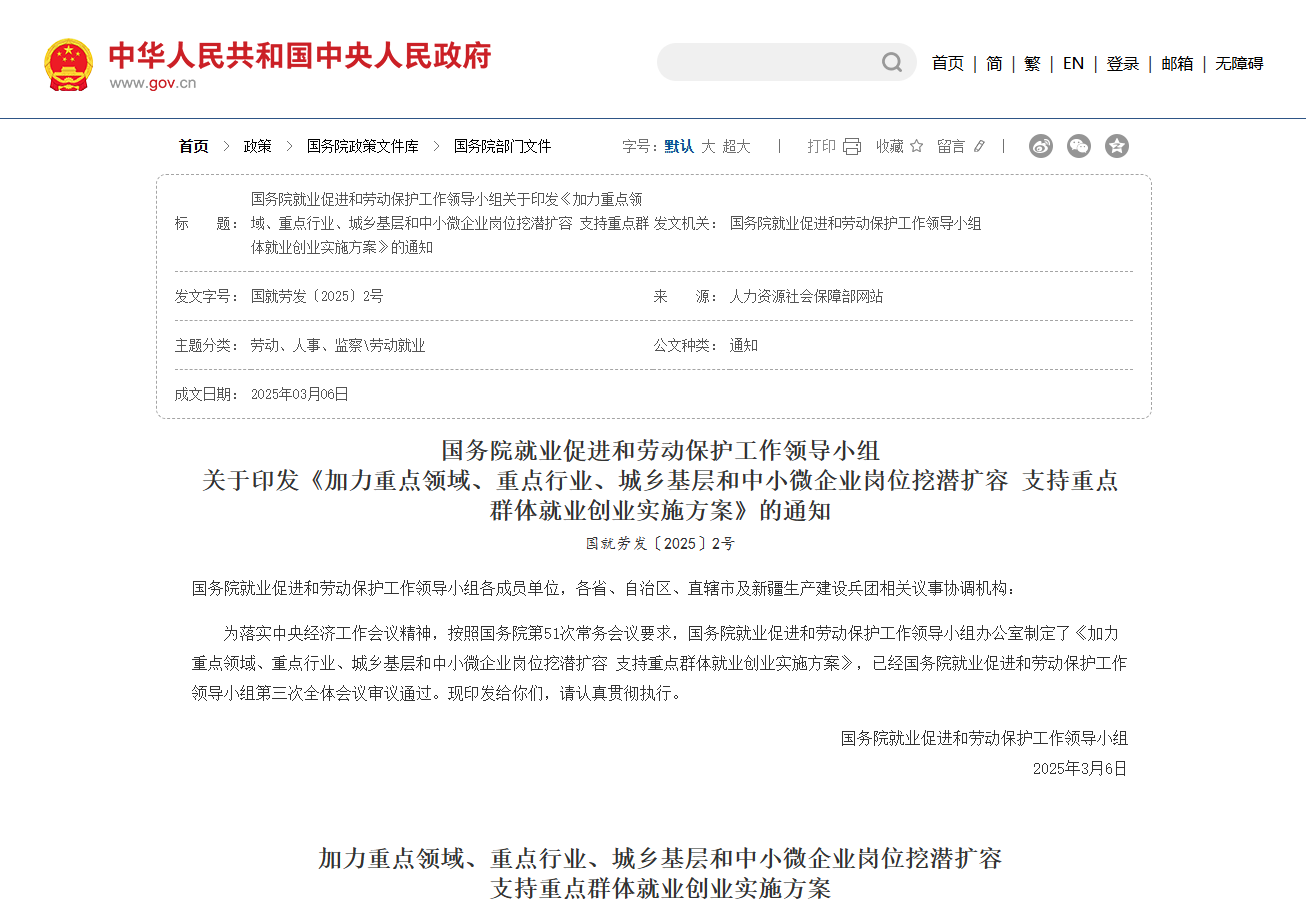
Task: Click the Qzone star share icon
Action: click(1116, 146)
